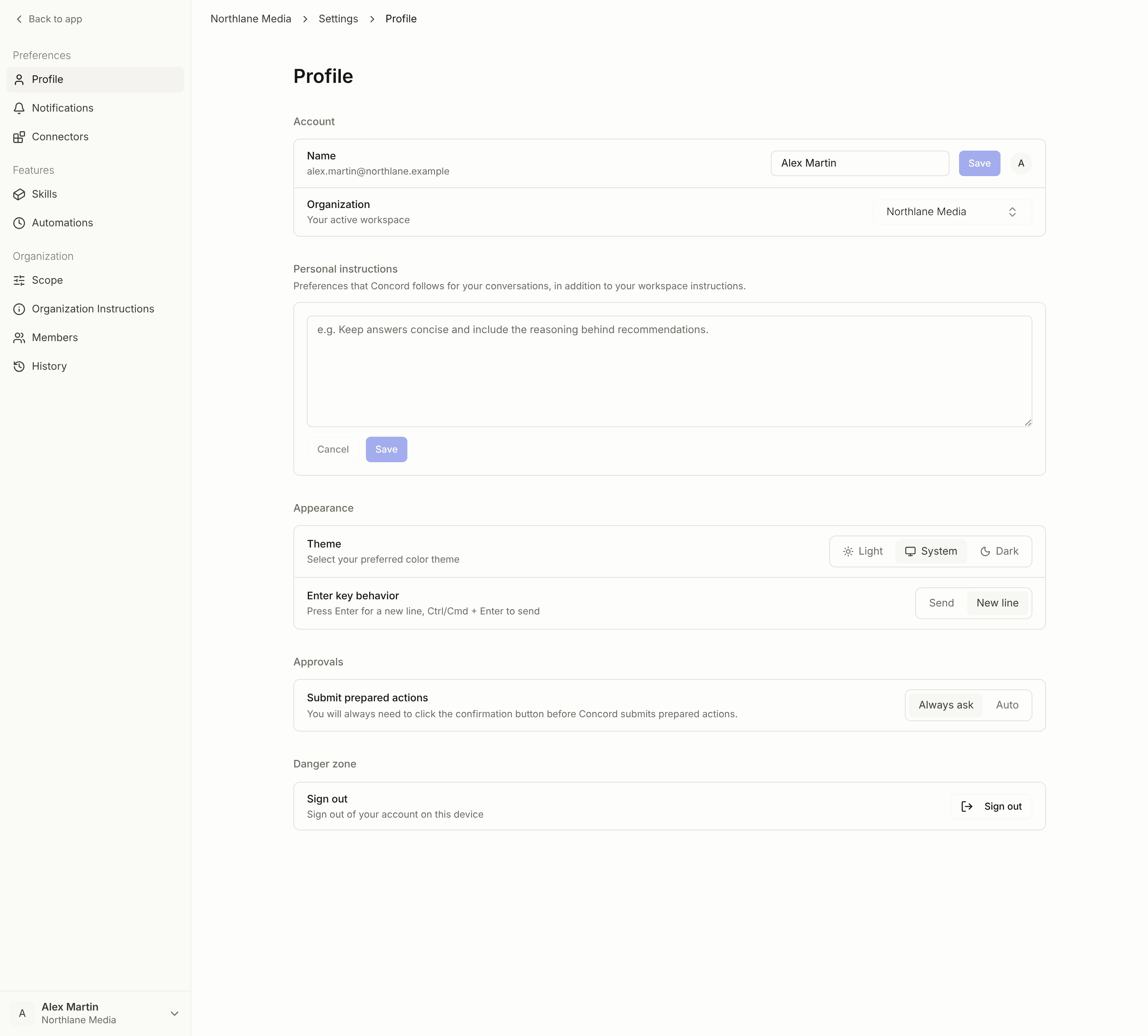
Task: Click the Organization Instructions info icon
Action: pos(20,309)
